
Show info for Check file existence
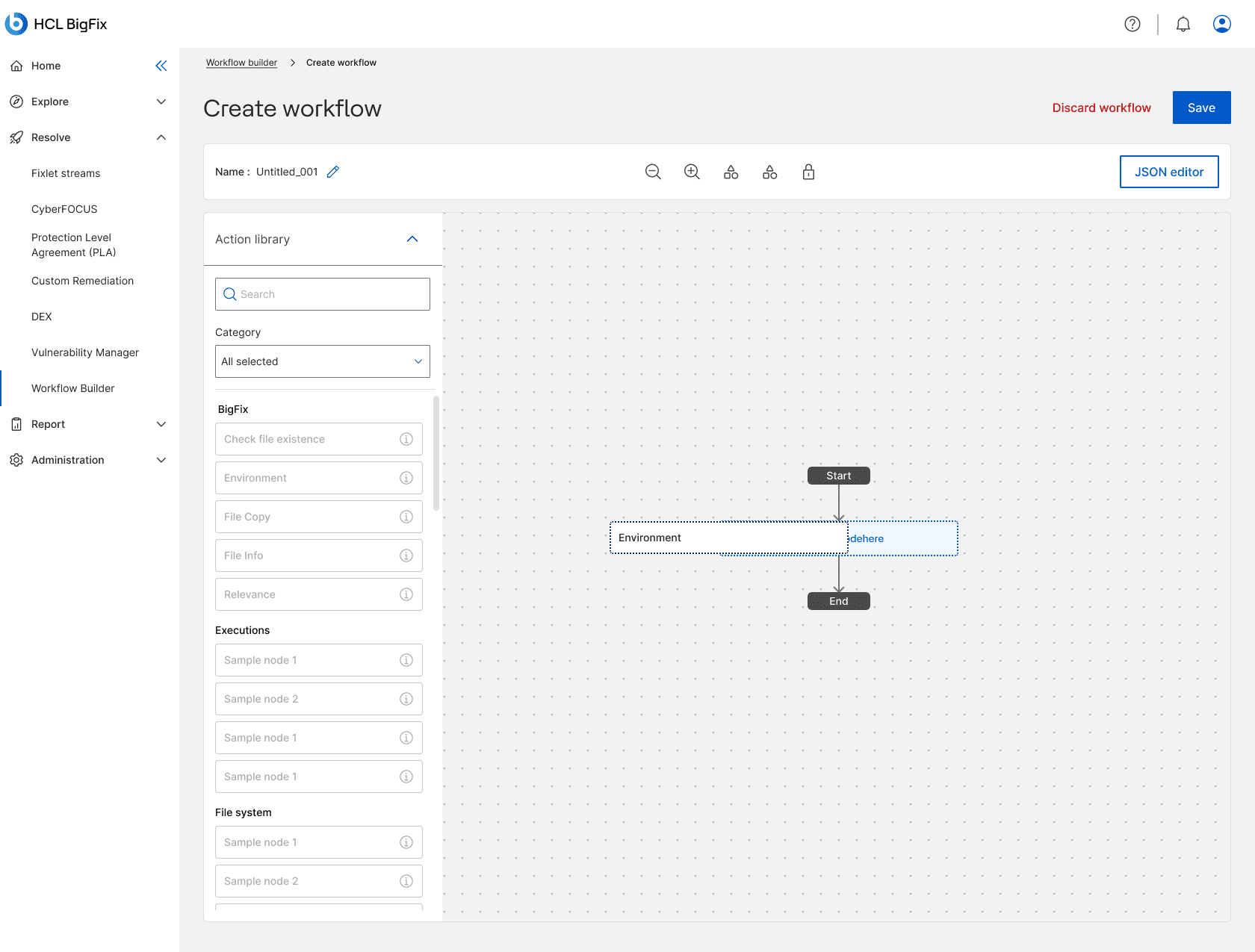pos(406,439)
